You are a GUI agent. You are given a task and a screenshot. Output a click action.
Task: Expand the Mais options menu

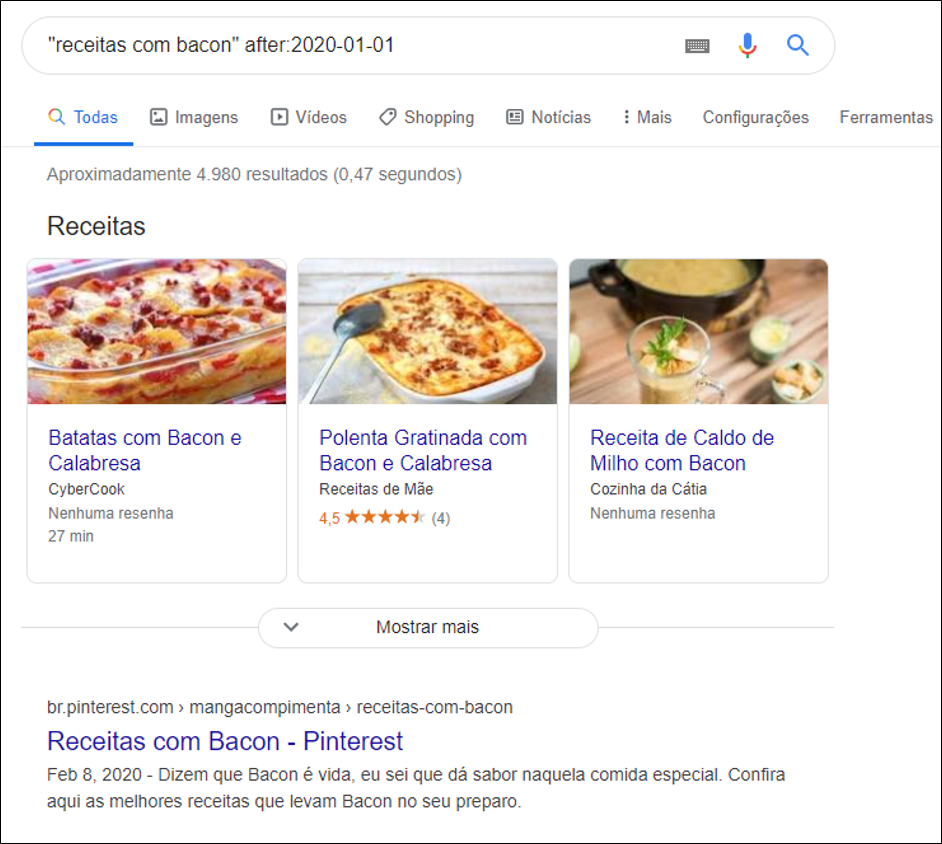click(646, 117)
